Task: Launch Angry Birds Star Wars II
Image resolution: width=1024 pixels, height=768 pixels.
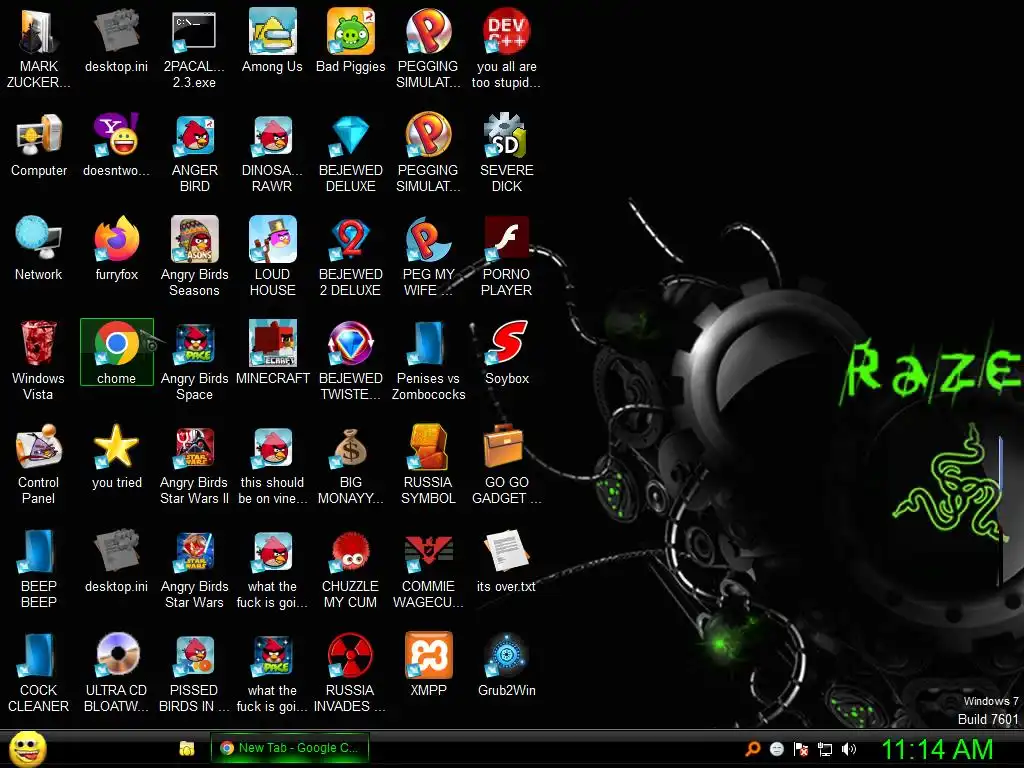Action: 194,464
